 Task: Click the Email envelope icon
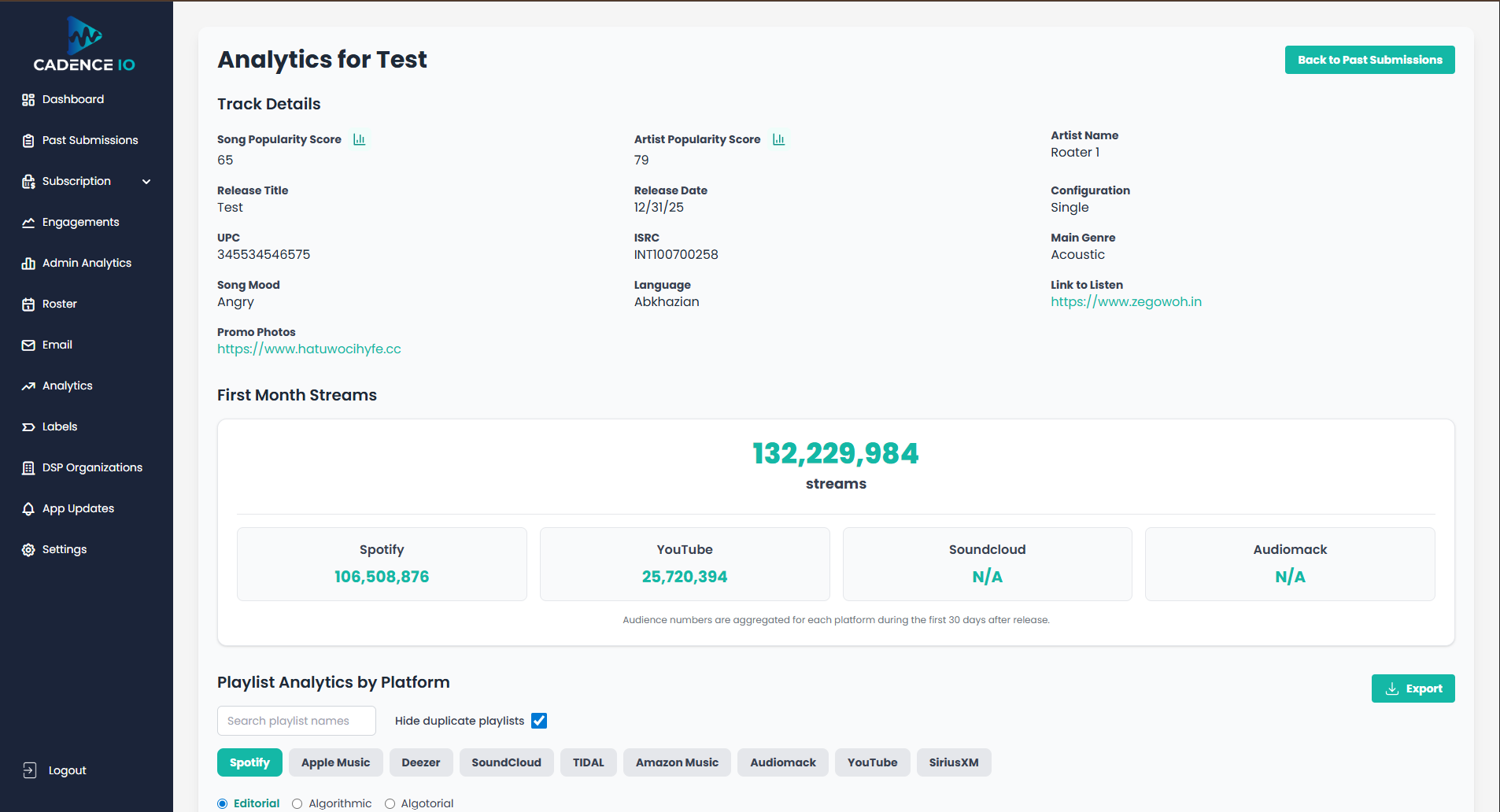point(28,345)
